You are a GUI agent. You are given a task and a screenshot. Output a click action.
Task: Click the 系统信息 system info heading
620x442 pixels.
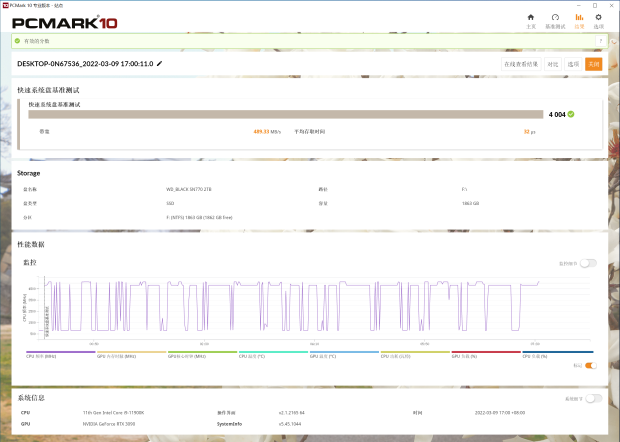pos(31,398)
